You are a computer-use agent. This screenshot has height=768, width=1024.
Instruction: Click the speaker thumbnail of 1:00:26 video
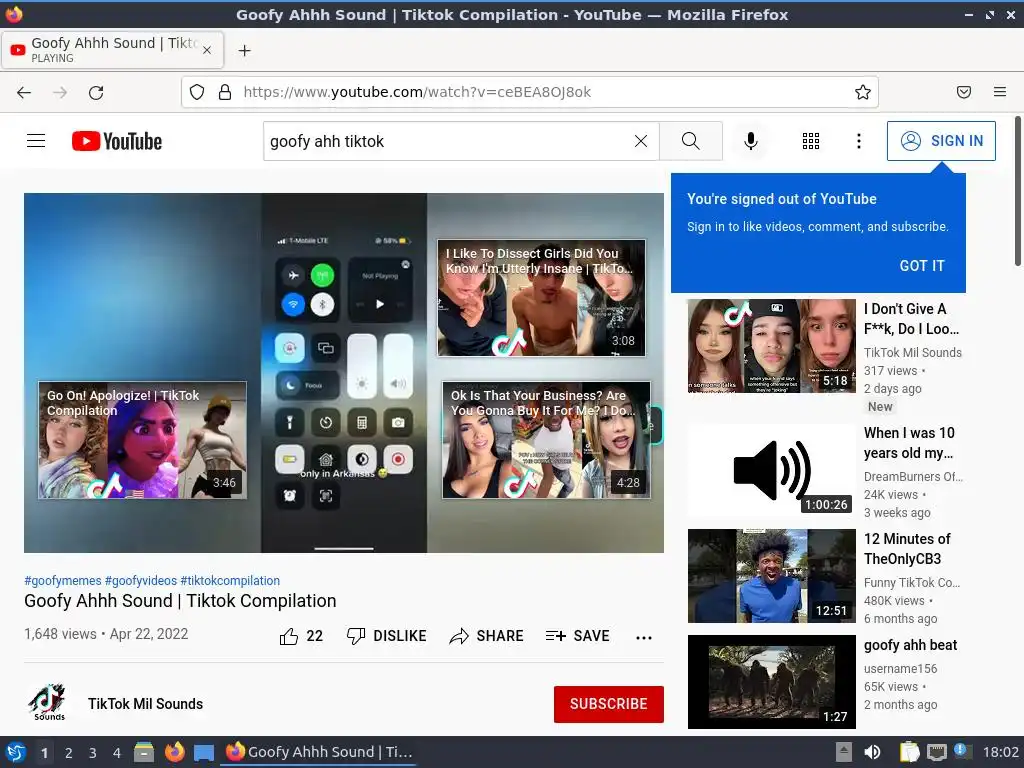(x=771, y=470)
